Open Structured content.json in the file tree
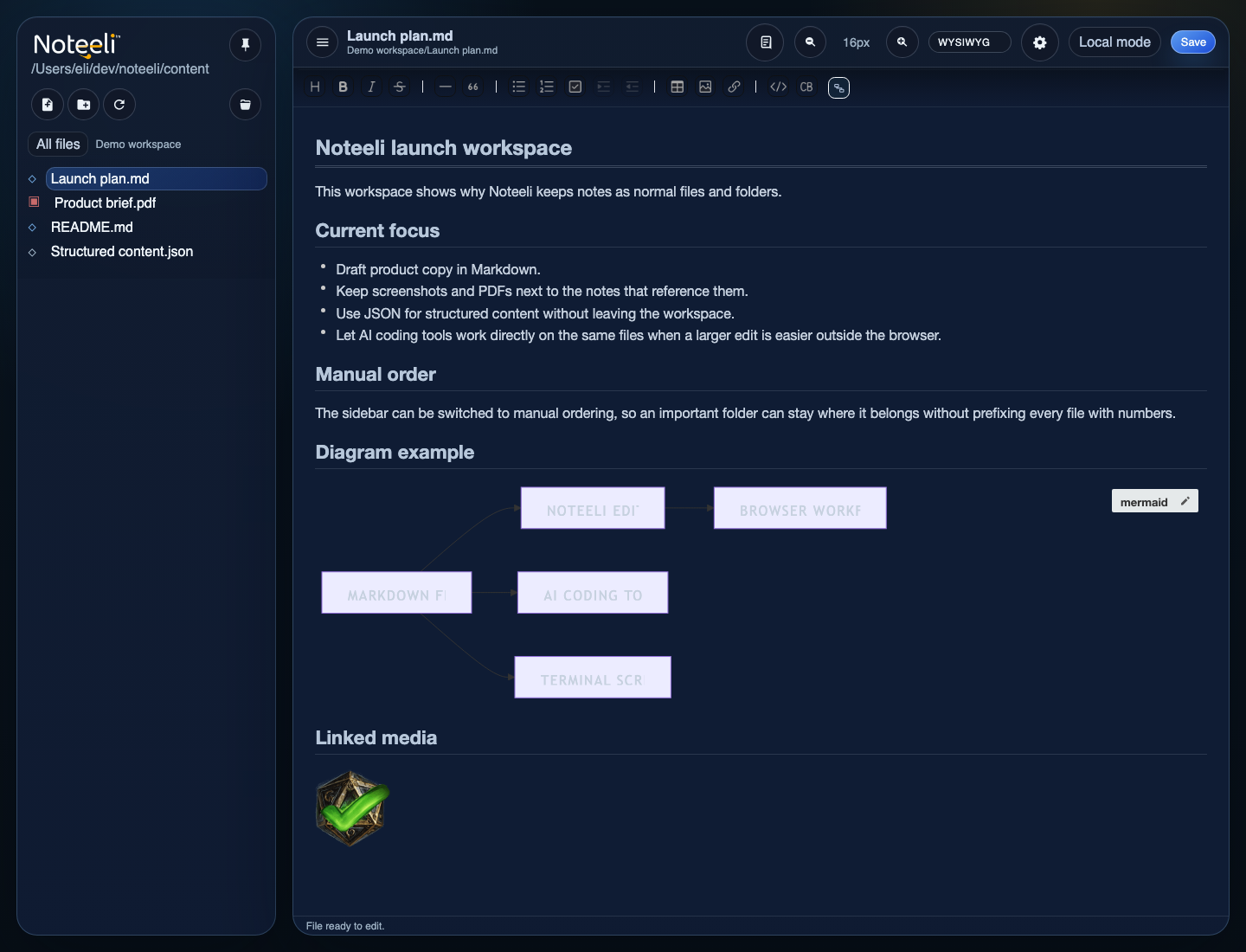Image resolution: width=1246 pixels, height=952 pixels. (x=122, y=251)
